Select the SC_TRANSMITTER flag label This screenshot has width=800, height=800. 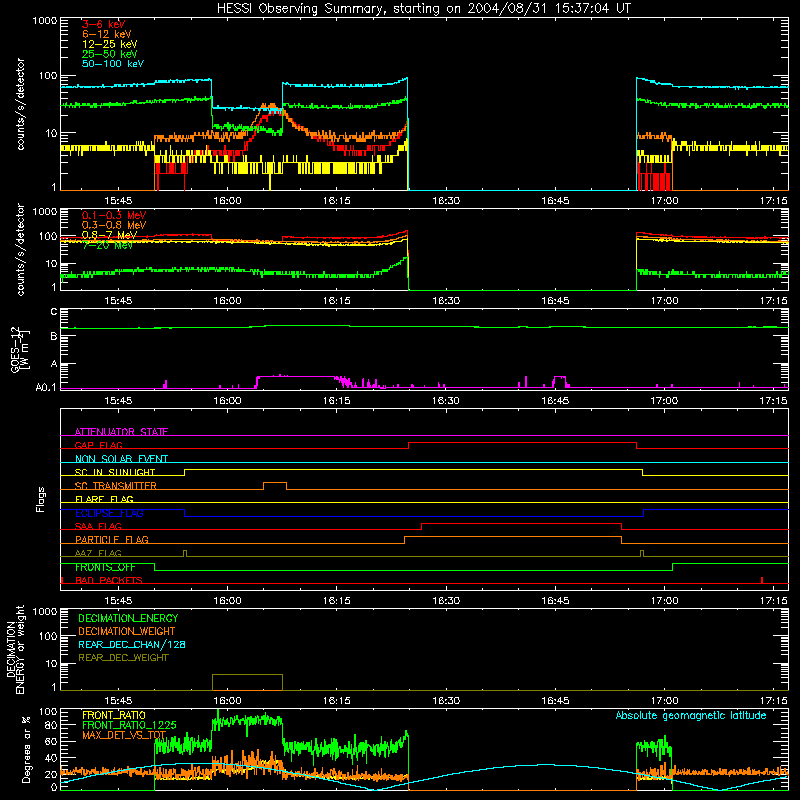click(116, 486)
